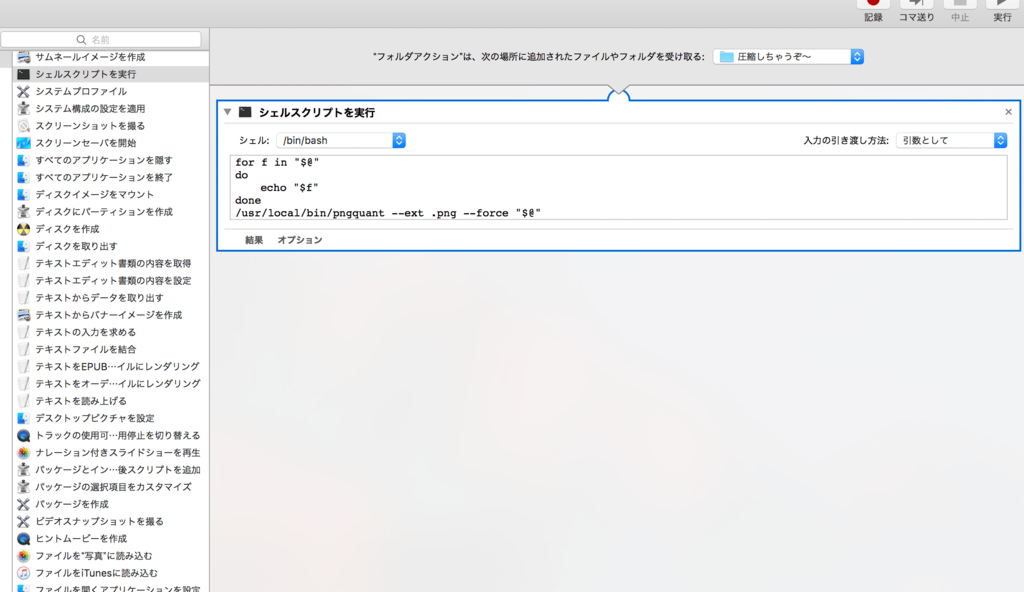Select システム構成の設定を適用 action icon
The image size is (1024, 592).
pos(24,108)
